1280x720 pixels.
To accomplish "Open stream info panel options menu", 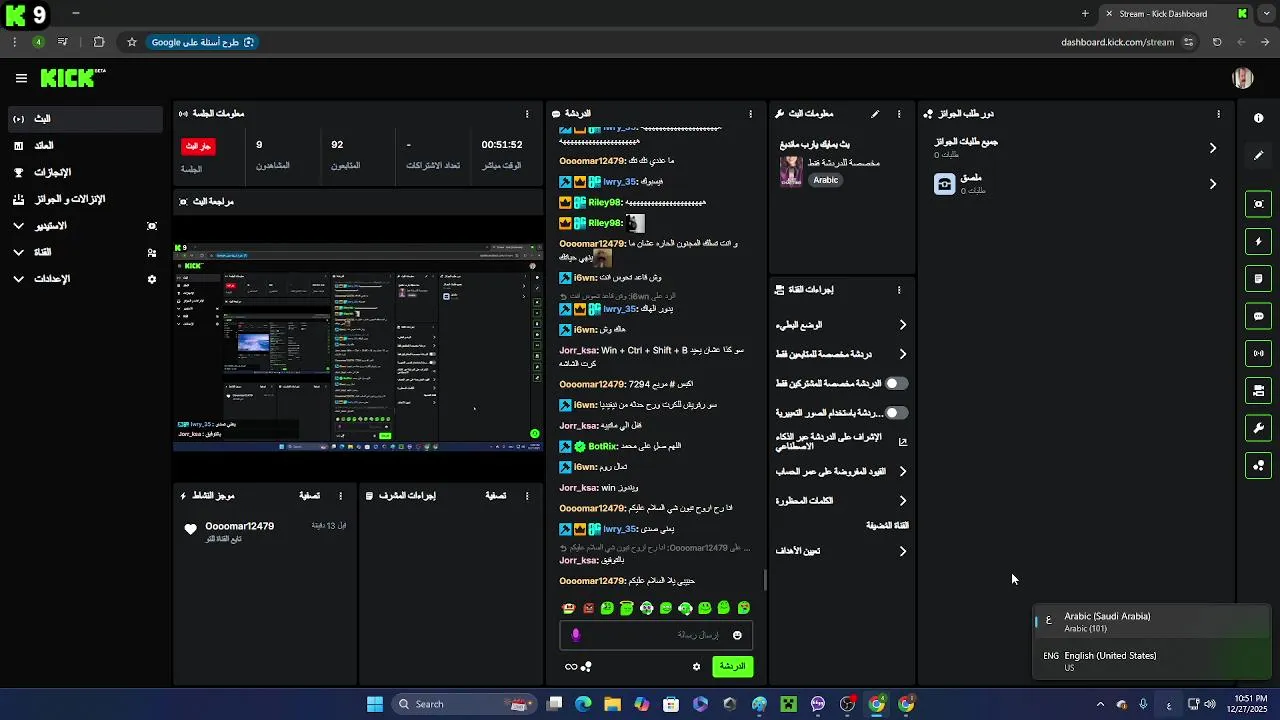I will point(899,114).
